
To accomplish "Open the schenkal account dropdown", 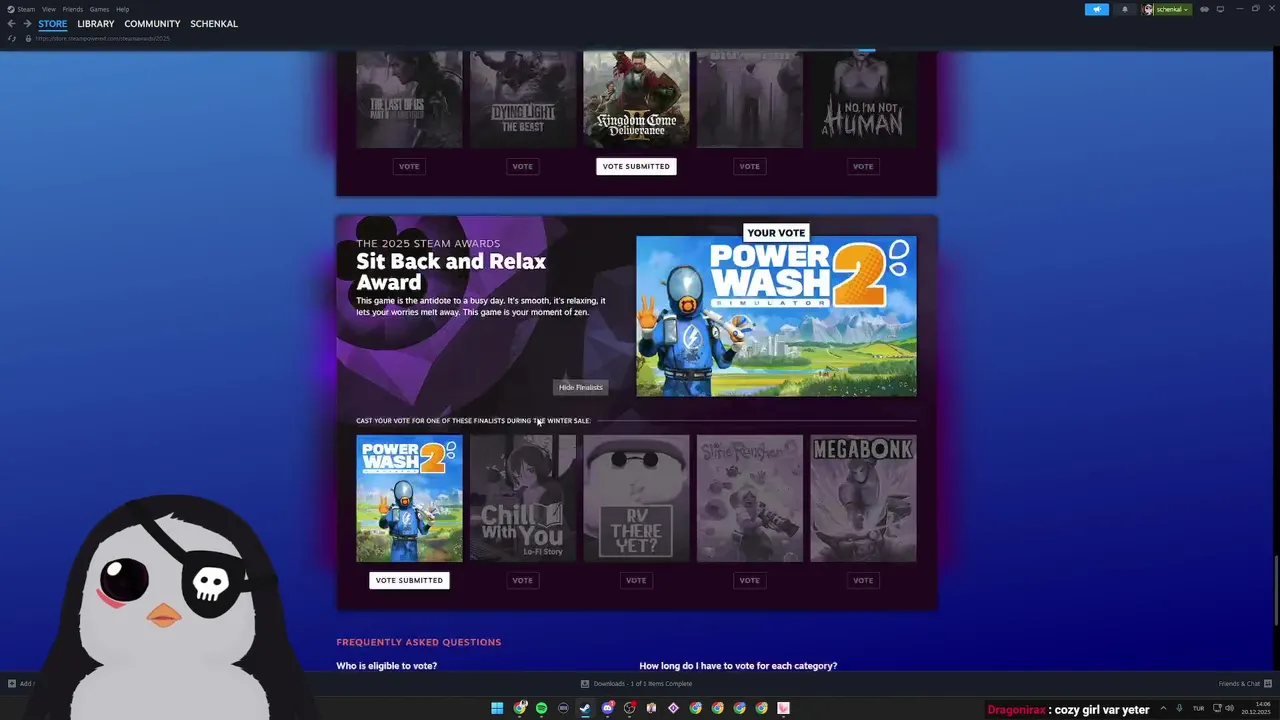I will [x=1168, y=9].
